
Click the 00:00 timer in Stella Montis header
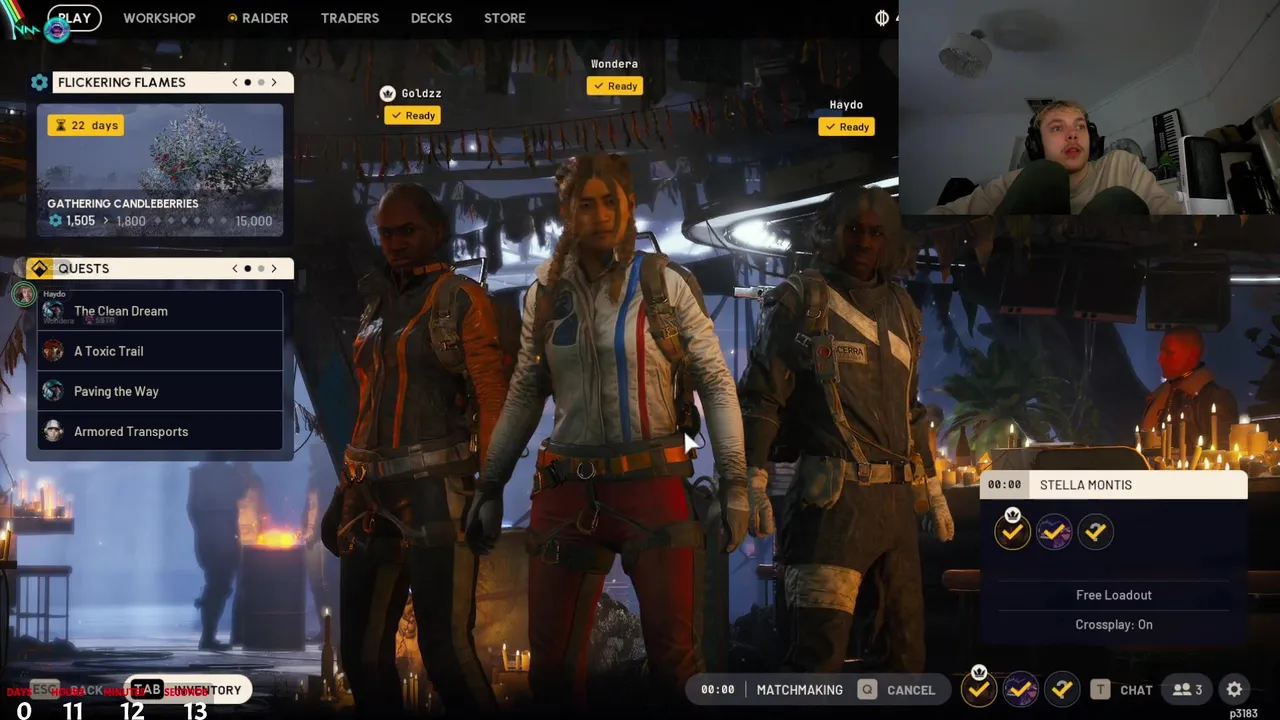tap(1004, 485)
